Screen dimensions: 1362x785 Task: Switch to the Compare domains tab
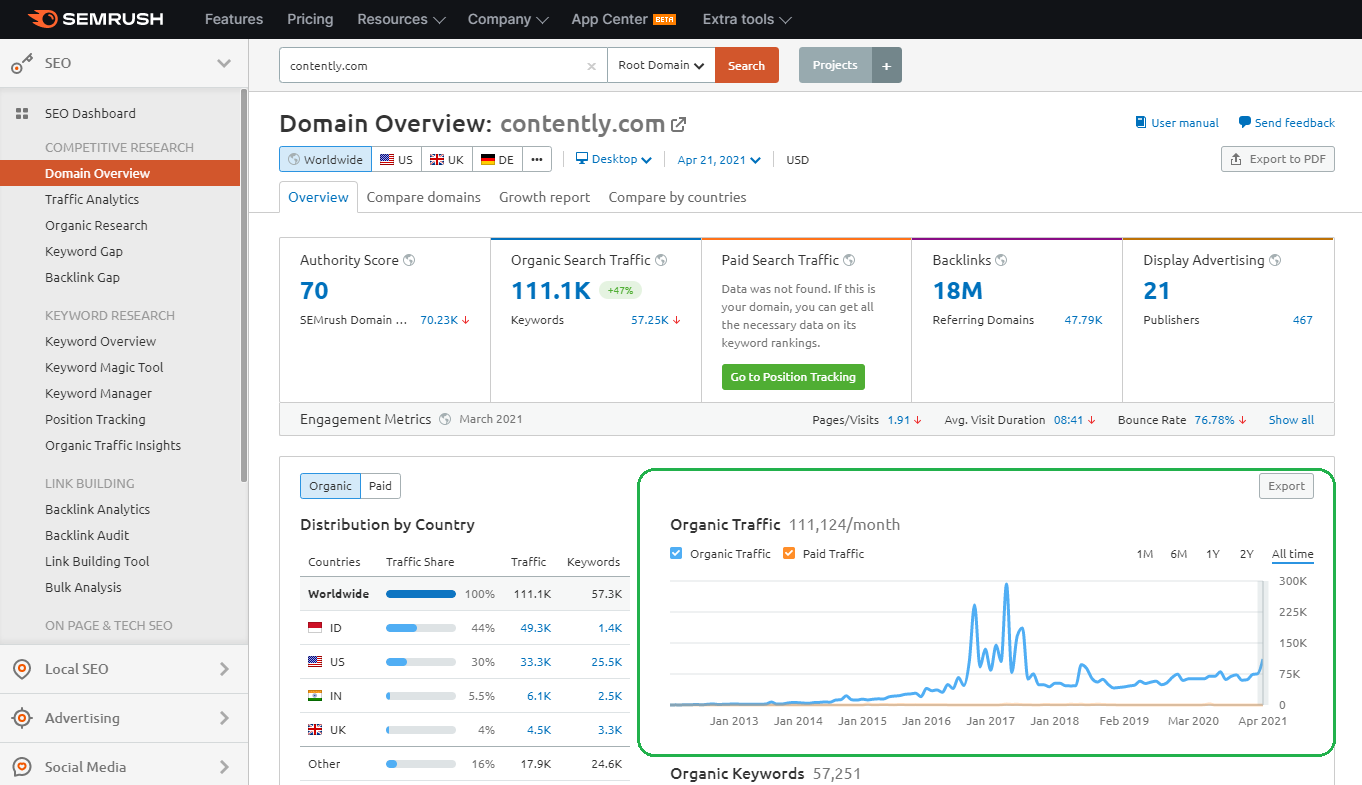(424, 197)
